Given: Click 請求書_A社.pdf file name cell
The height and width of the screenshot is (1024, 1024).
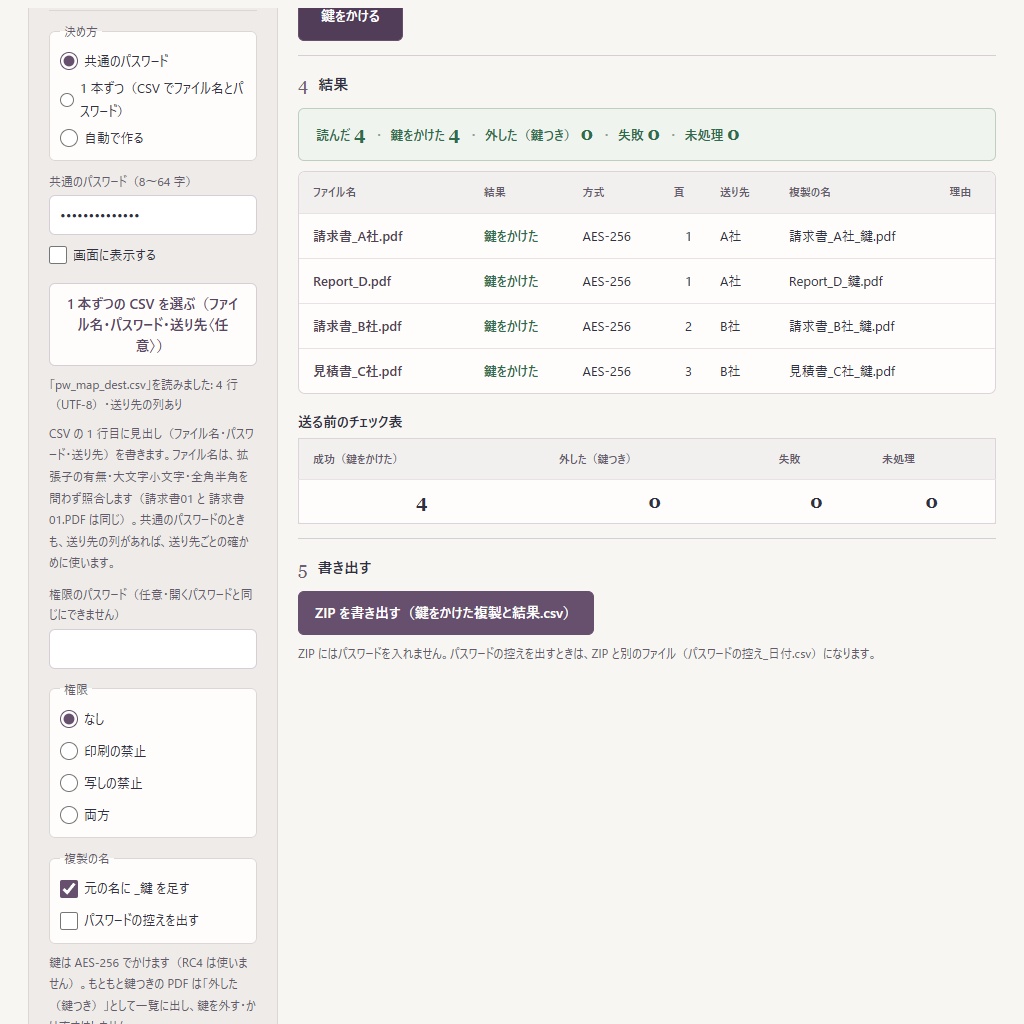Looking at the screenshot, I should tap(358, 236).
